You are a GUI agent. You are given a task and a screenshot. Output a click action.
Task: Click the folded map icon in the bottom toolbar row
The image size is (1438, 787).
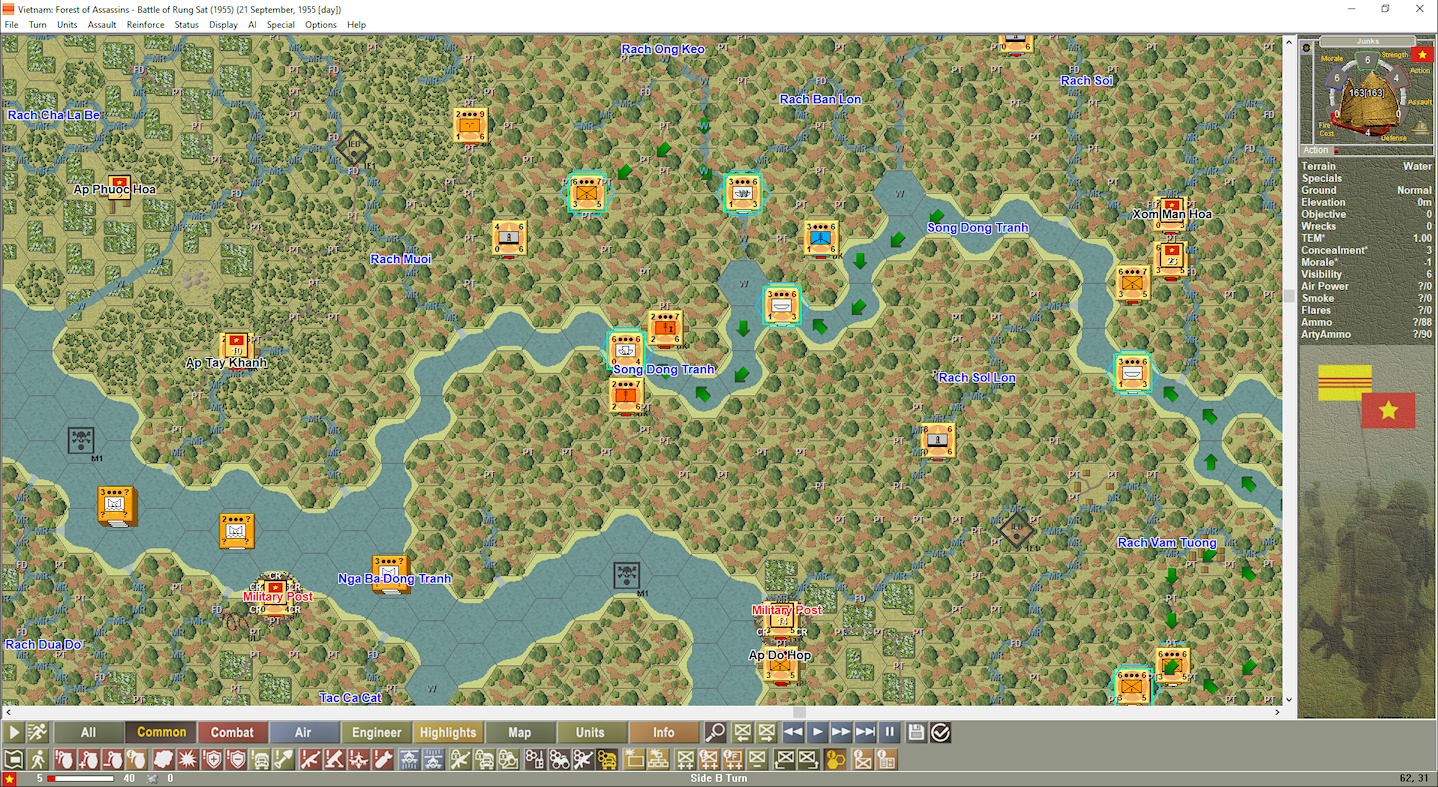click(x=13, y=760)
